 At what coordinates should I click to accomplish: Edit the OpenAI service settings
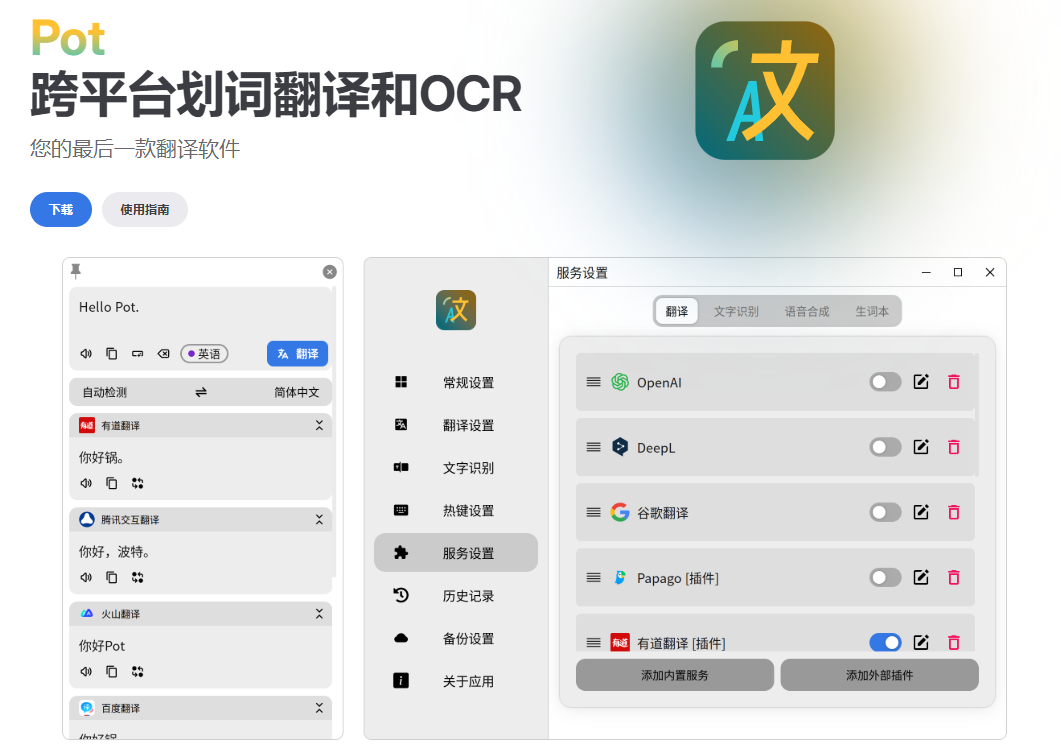pos(921,382)
